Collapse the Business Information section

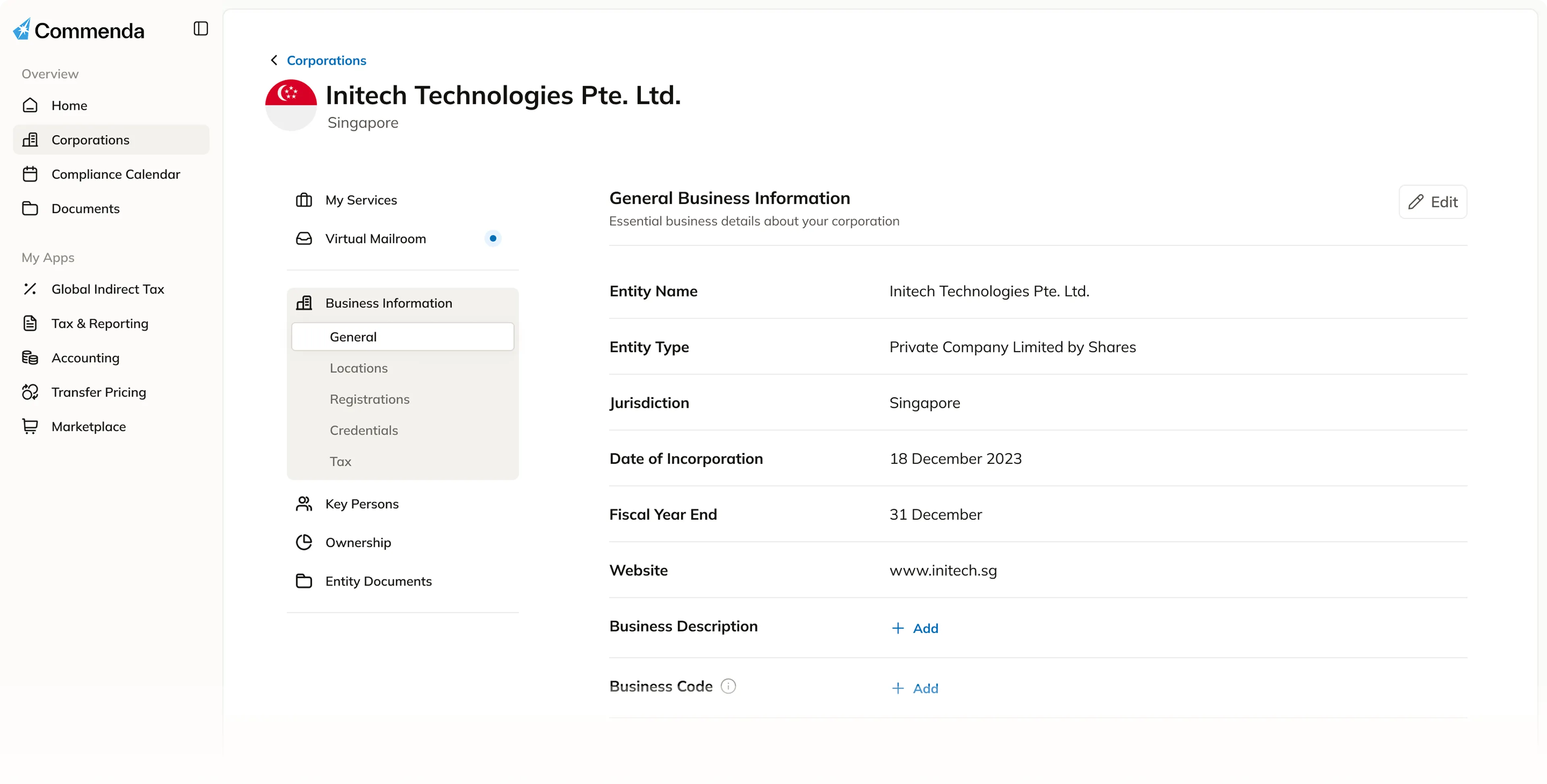point(388,303)
